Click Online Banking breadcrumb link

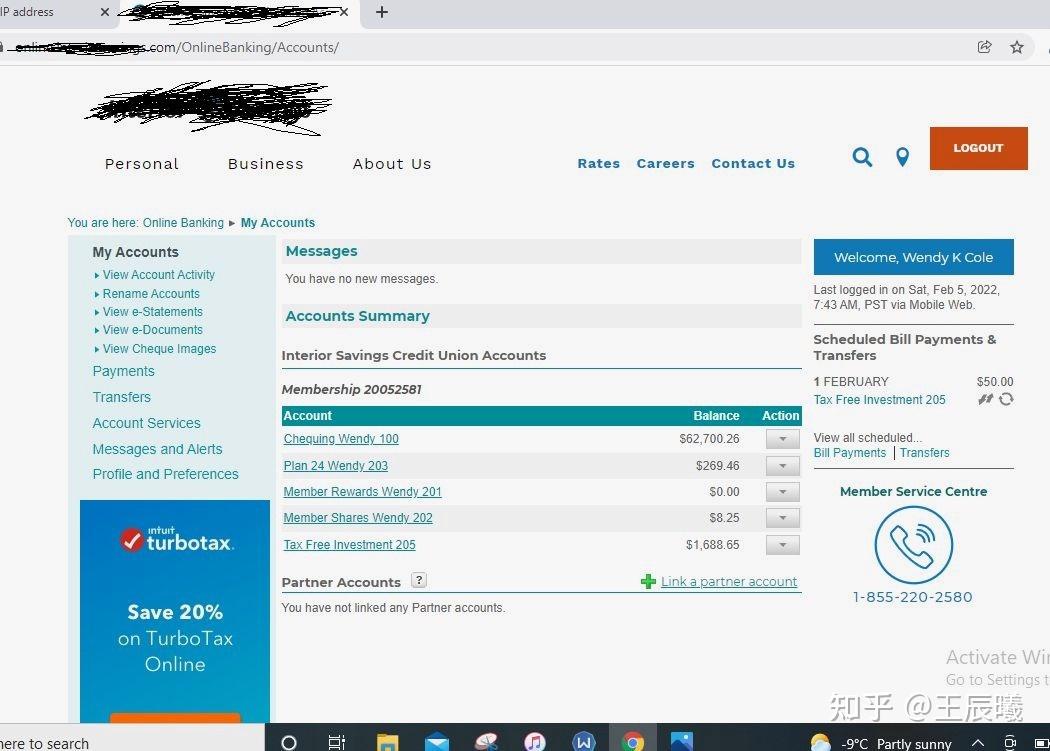(183, 222)
